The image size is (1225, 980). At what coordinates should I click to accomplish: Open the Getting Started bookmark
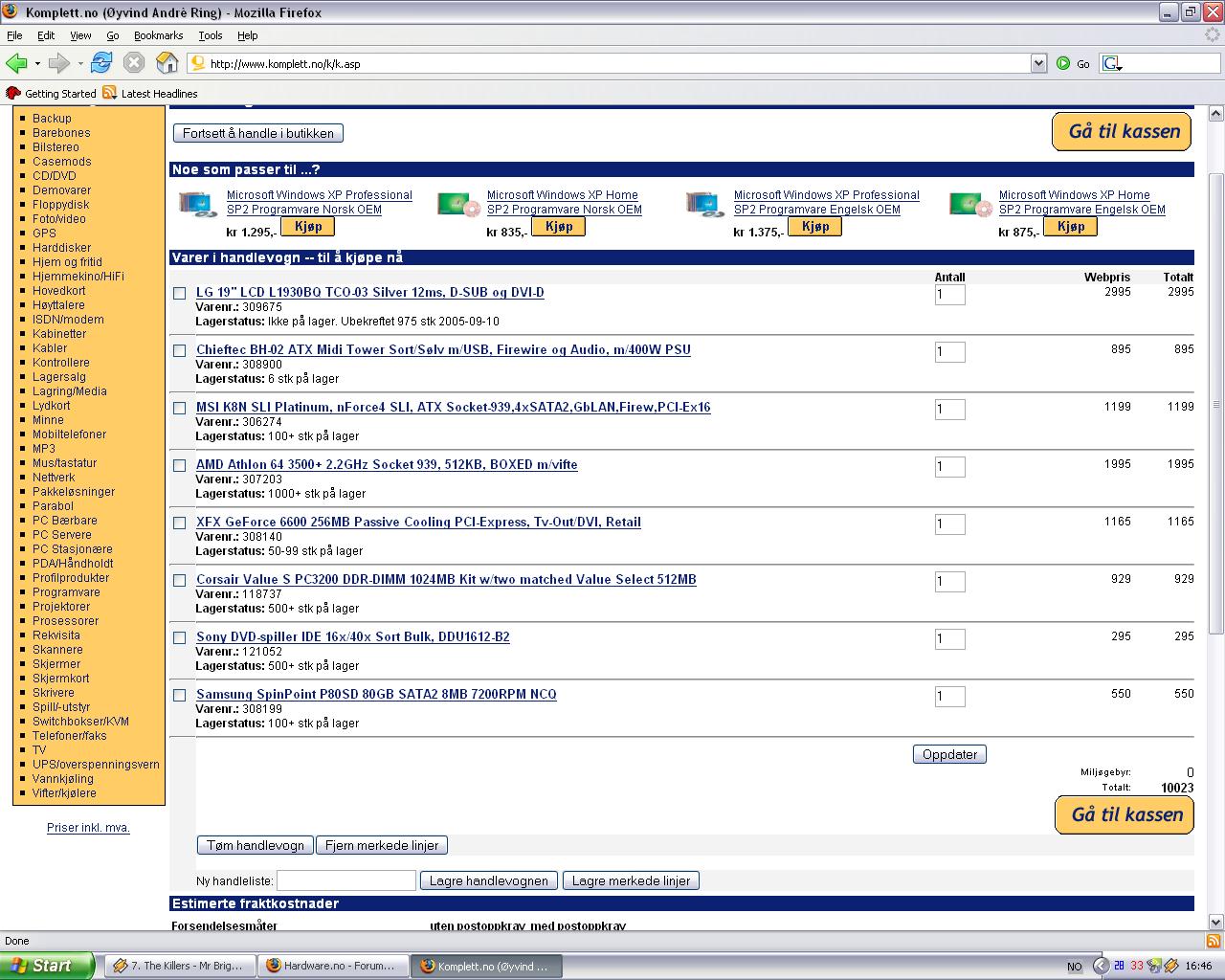click(52, 93)
